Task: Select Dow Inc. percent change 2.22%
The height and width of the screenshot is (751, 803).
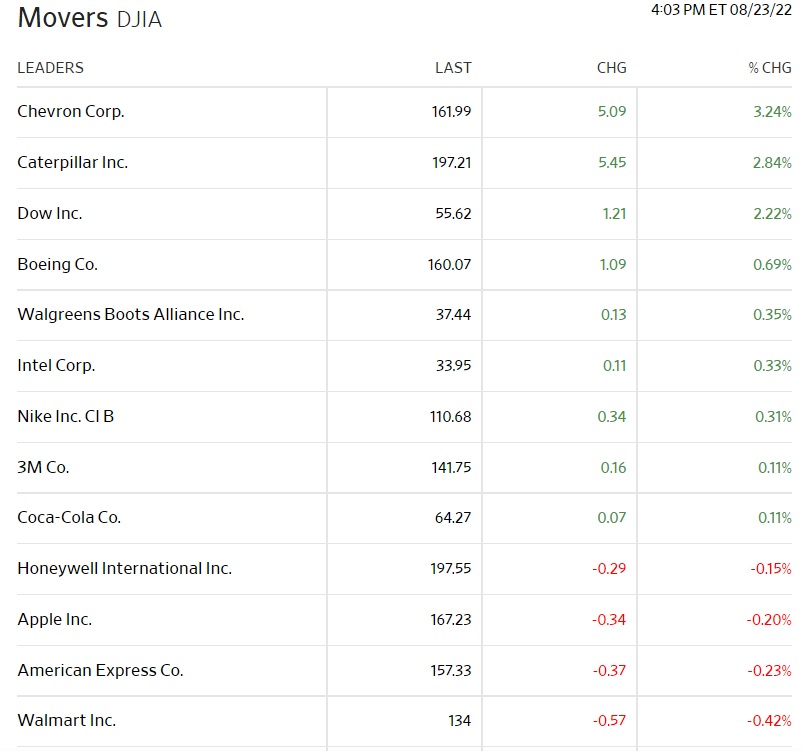Action: pos(772,213)
